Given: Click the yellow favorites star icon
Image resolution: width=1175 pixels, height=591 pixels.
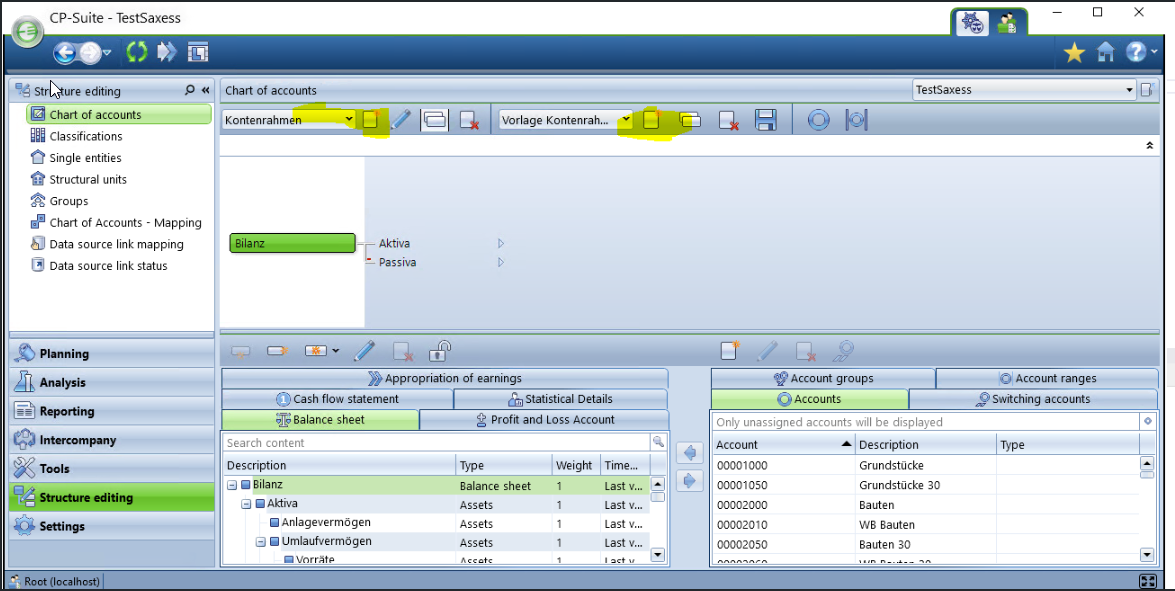Looking at the screenshot, I should [1074, 53].
